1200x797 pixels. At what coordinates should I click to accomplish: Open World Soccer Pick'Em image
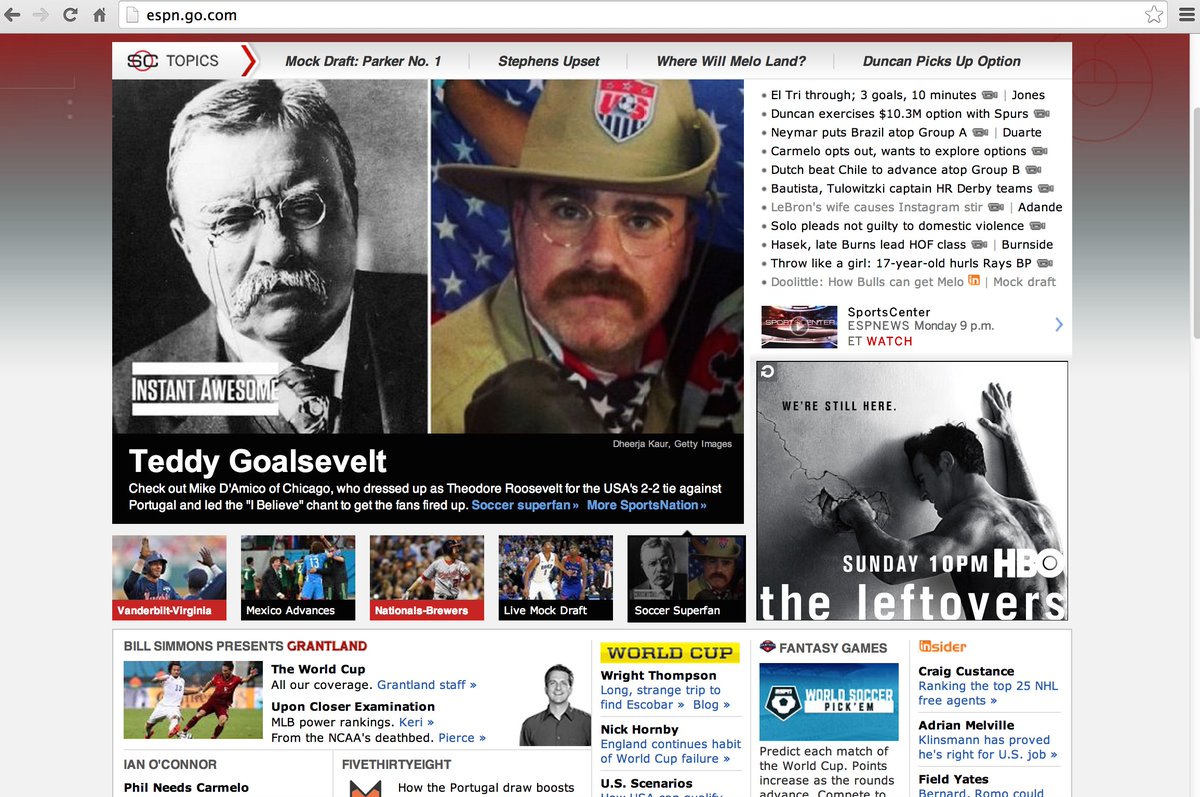pyautogui.click(x=827, y=701)
